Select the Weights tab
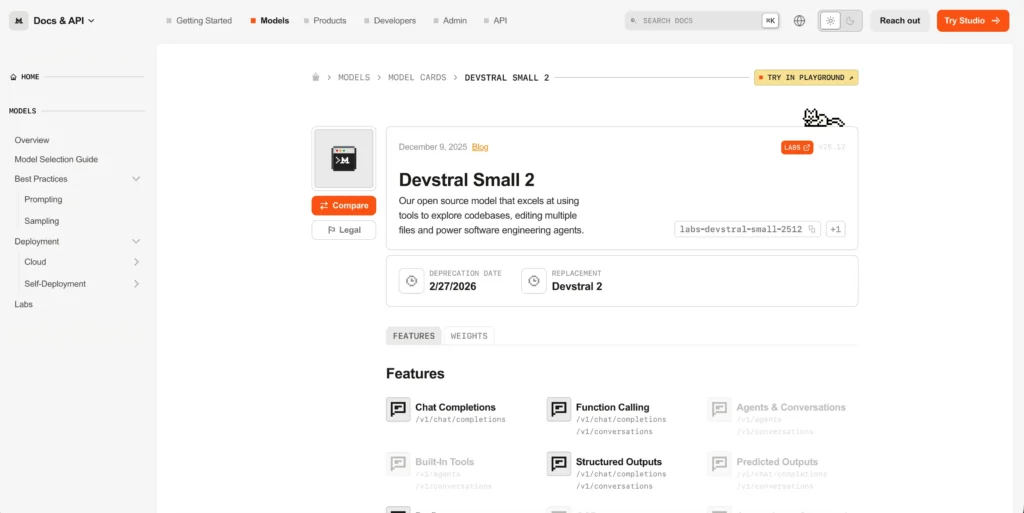The height and width of the screenshot is (513, 1024). 469,336
